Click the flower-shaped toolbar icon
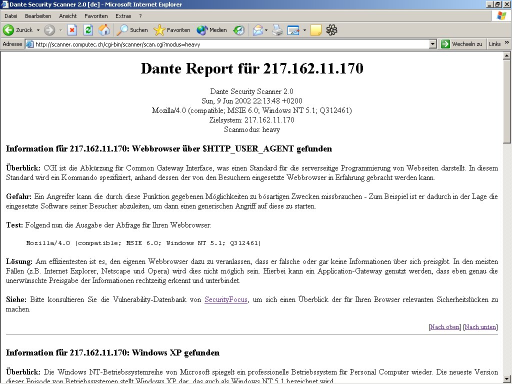 click(331, 30)
